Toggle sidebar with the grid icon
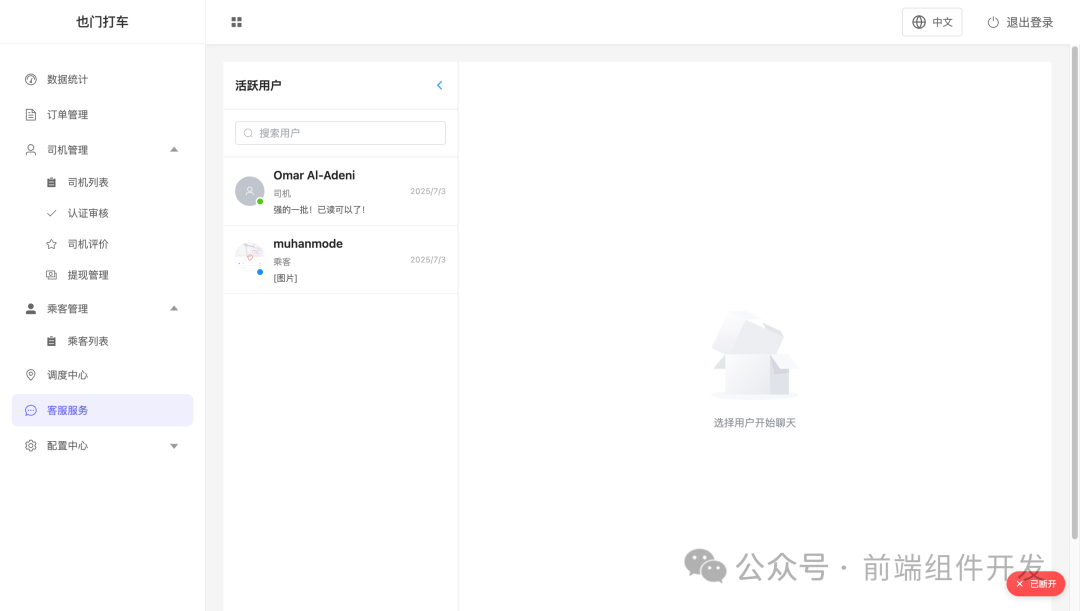Screen dimensions: 1080x611 point(236,22)
